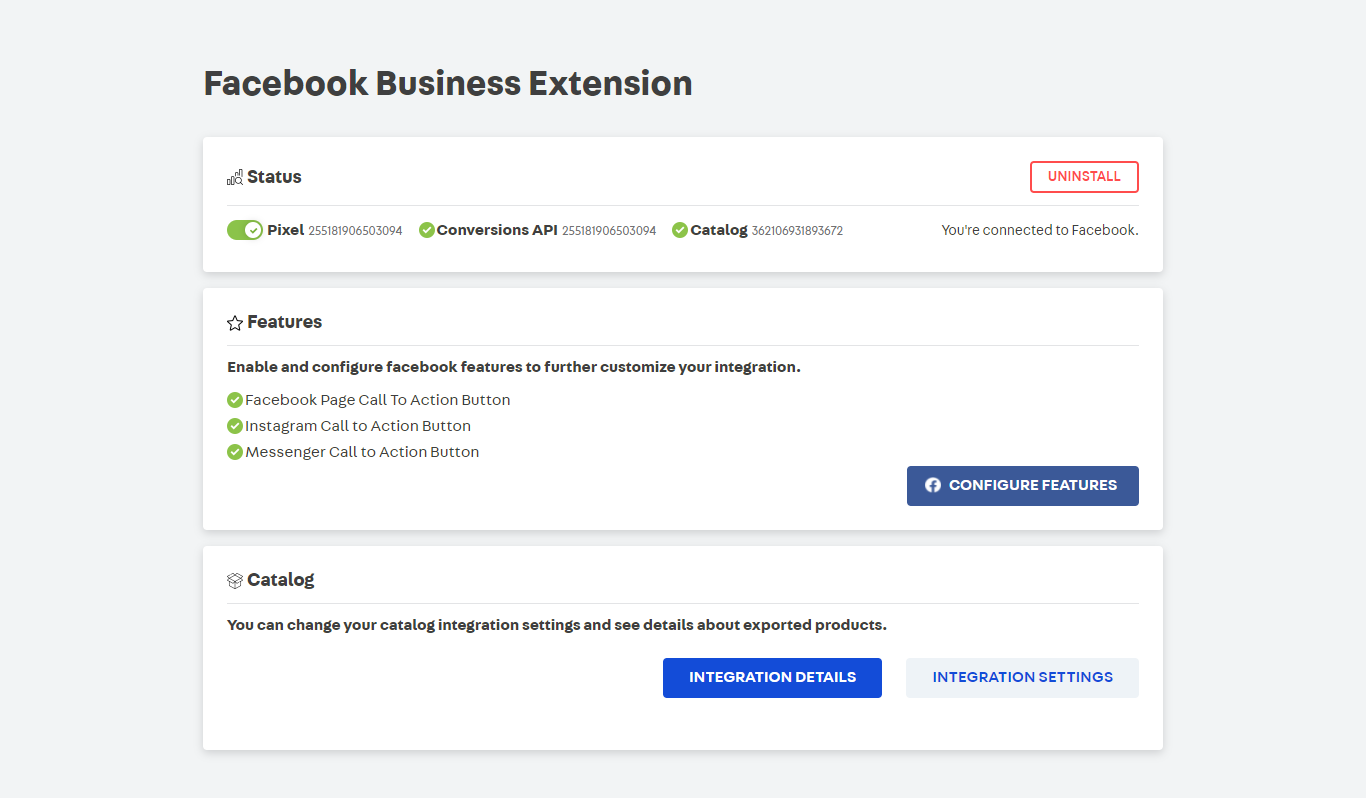The height and width of the screenshot is (798, 1366).
Task: Click Facebook logo inside Configure Features button
Action: tap(933, 485)
